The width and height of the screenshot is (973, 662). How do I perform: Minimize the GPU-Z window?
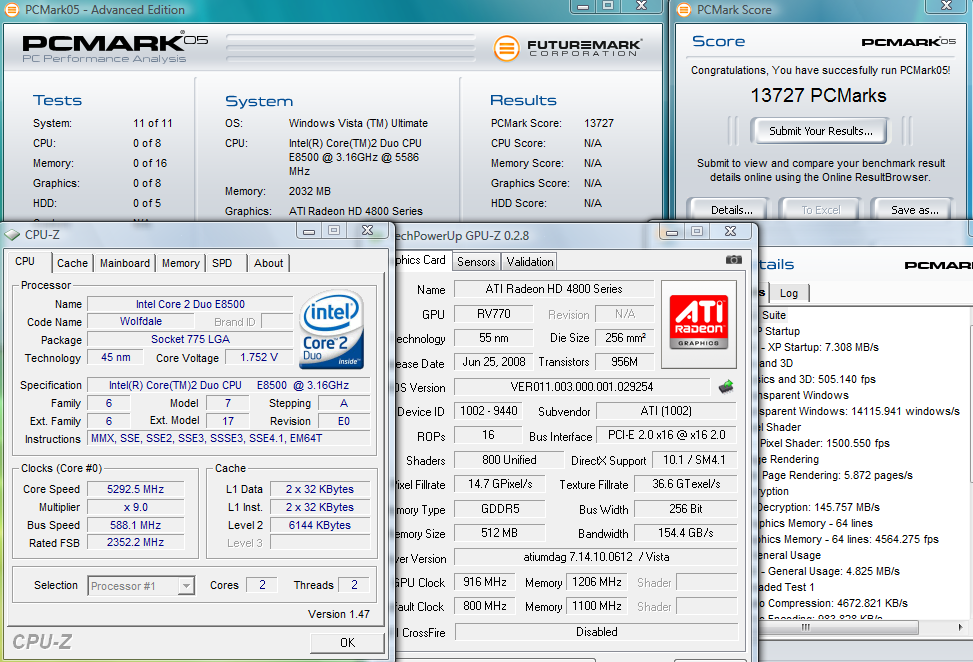pyautogui.click(x=672, y=232)
